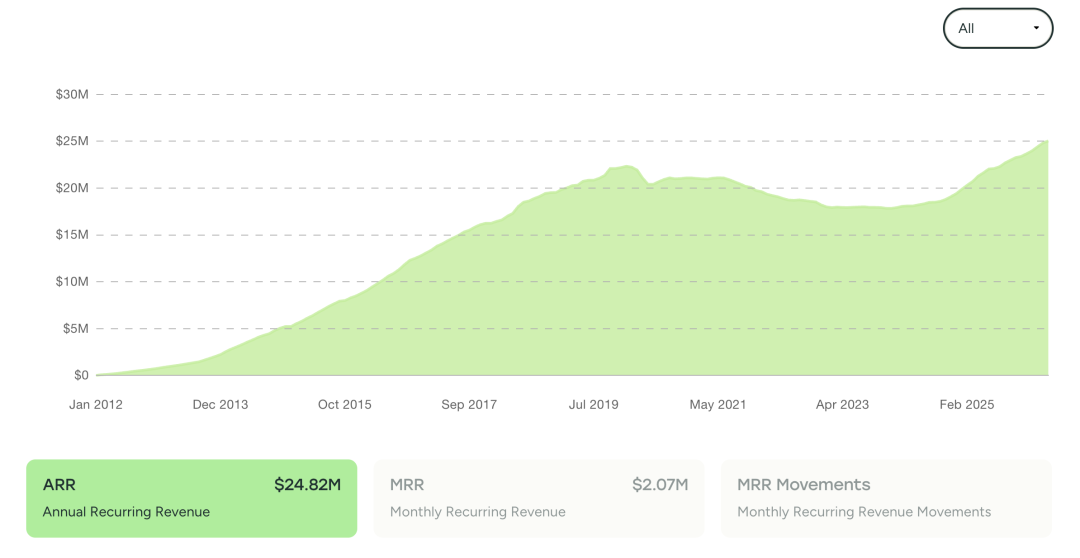This screenshot has height=558, width=1080.
Task: Click the $25M y-axis label
Action: point(72,141)
